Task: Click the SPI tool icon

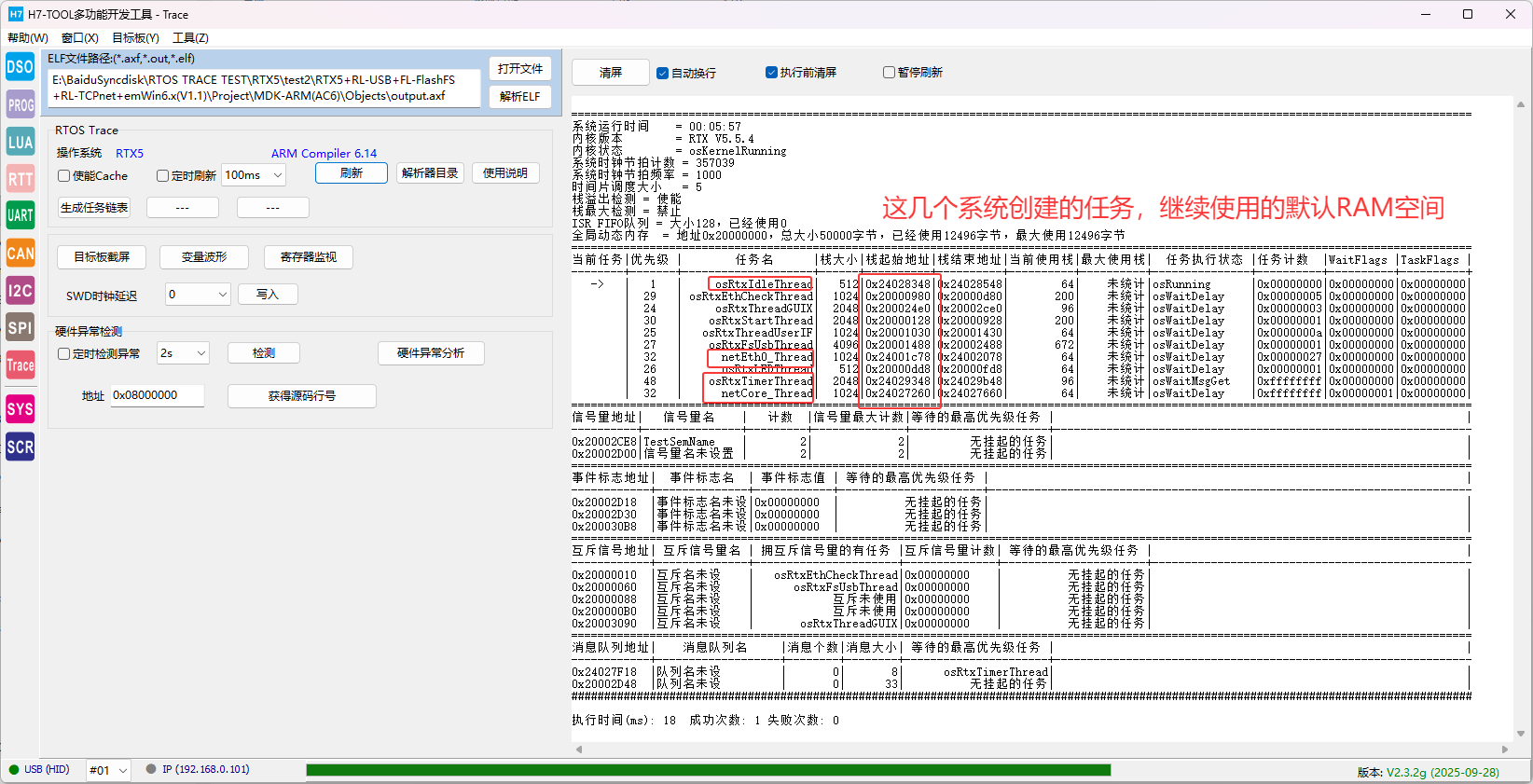Action: click(20, 327)
